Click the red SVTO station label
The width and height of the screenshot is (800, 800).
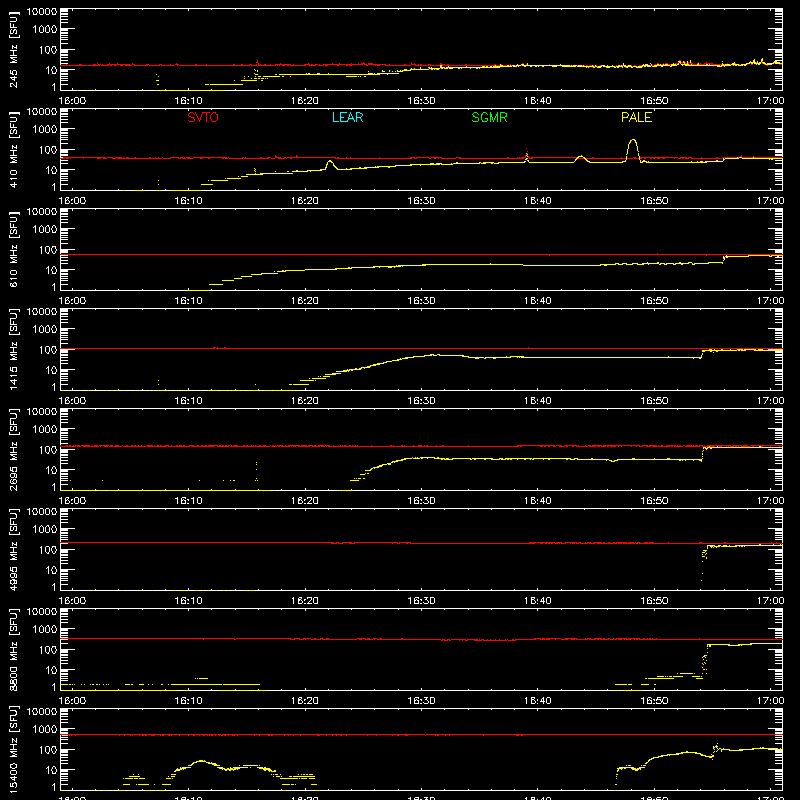[x=203, y=117]
